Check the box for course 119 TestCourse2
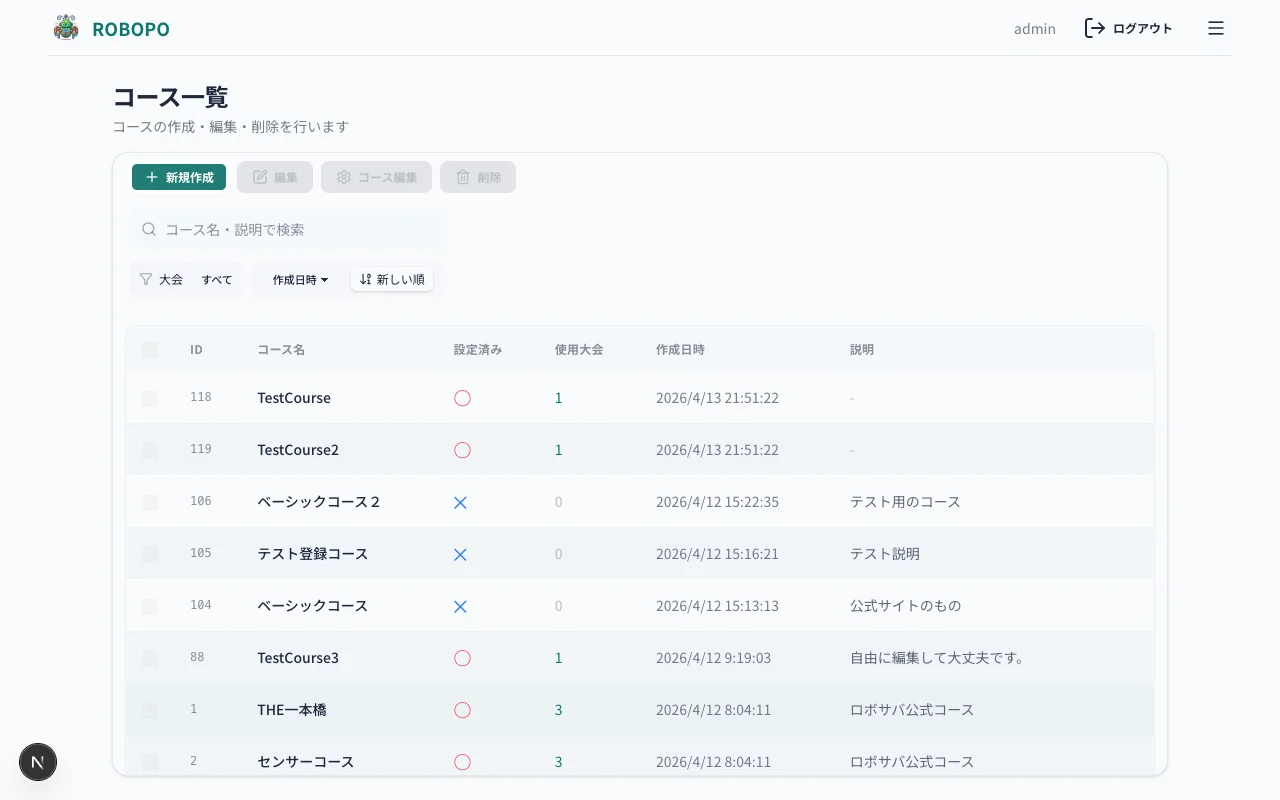1280x800 pixels. click(x=150, y=450)
